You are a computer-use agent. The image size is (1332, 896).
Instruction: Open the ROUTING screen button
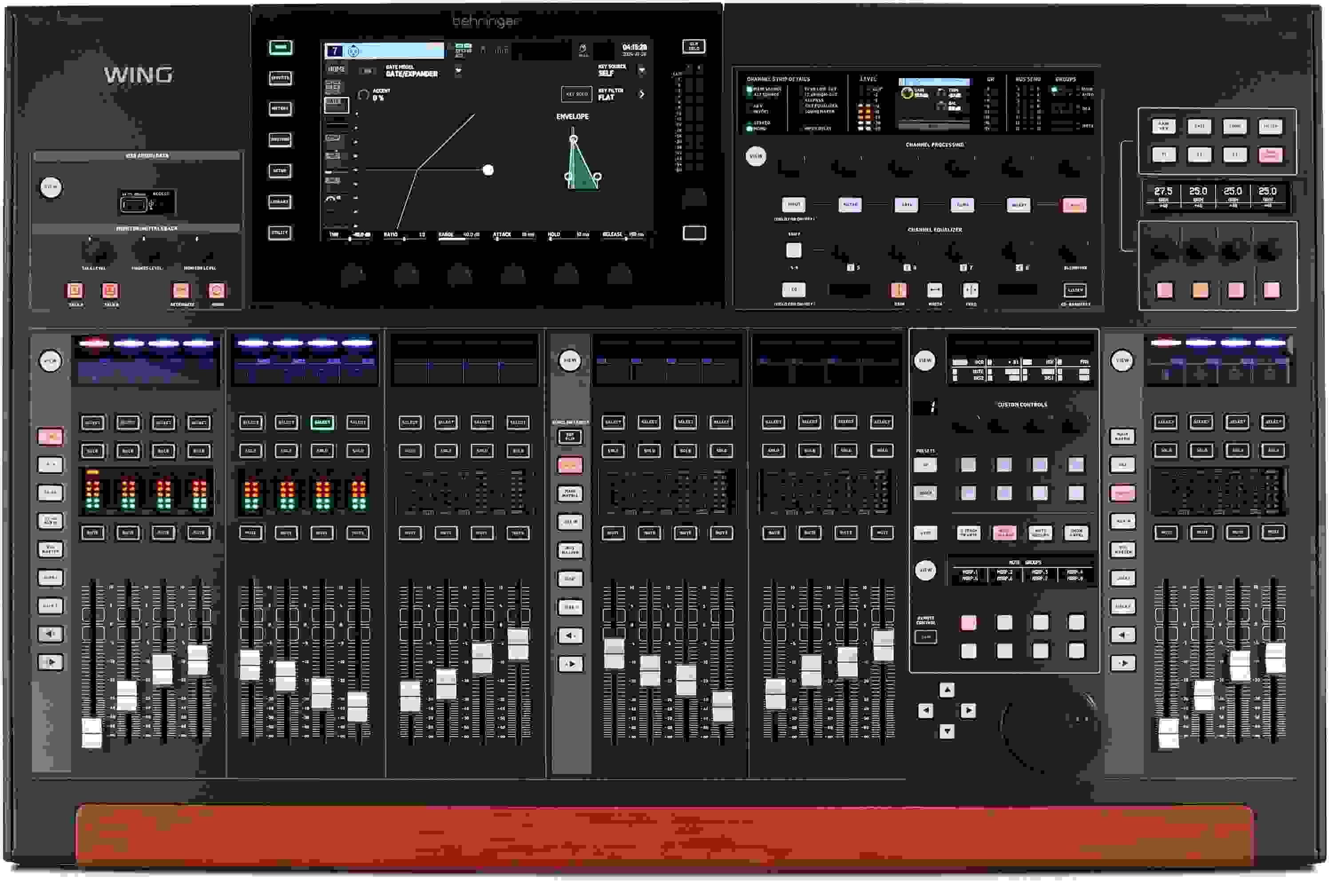pos(280,139)
